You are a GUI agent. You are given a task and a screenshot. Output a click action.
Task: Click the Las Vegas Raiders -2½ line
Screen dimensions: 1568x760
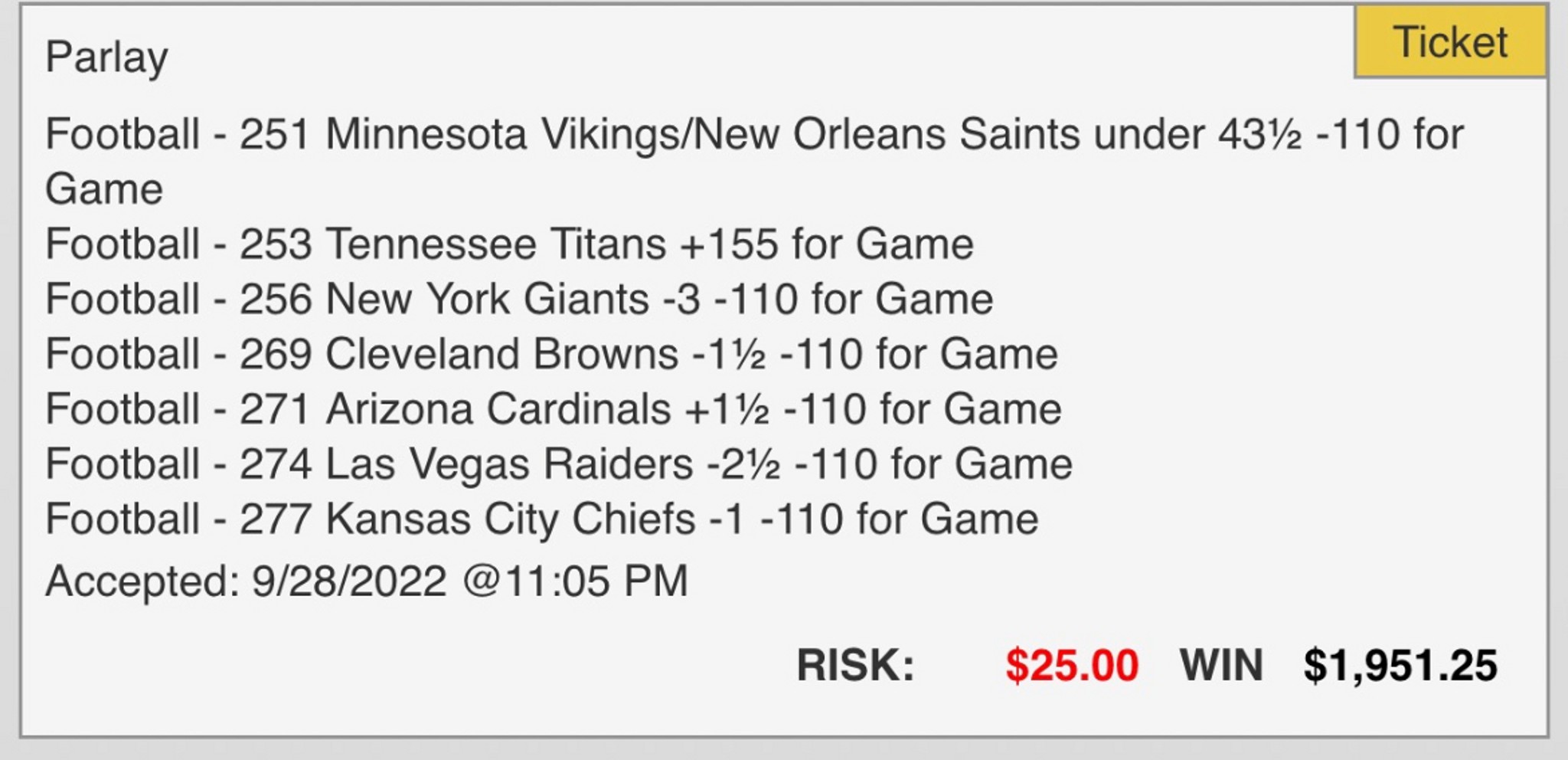point(559,465)
